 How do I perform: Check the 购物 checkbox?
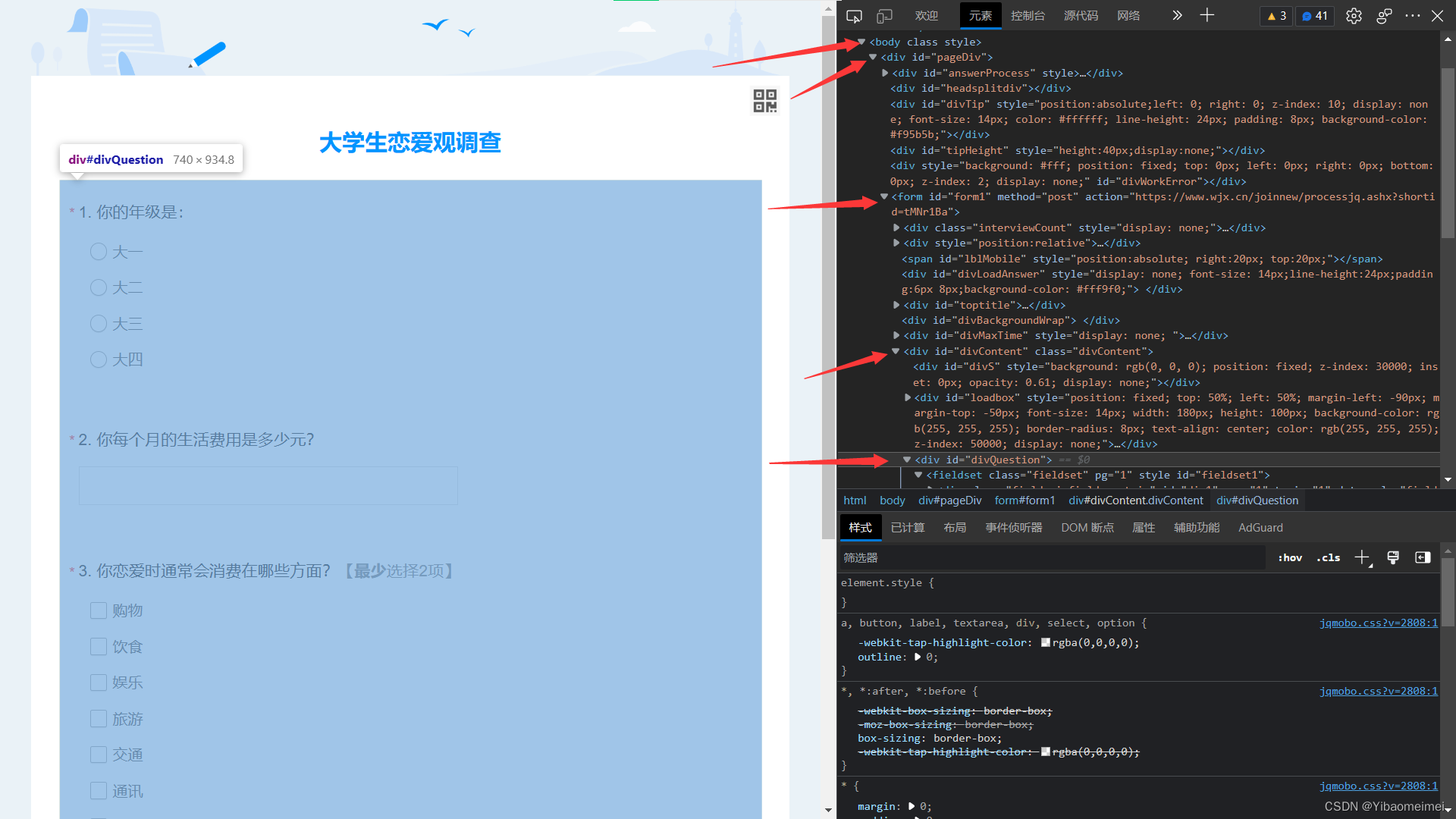[99, 610]
